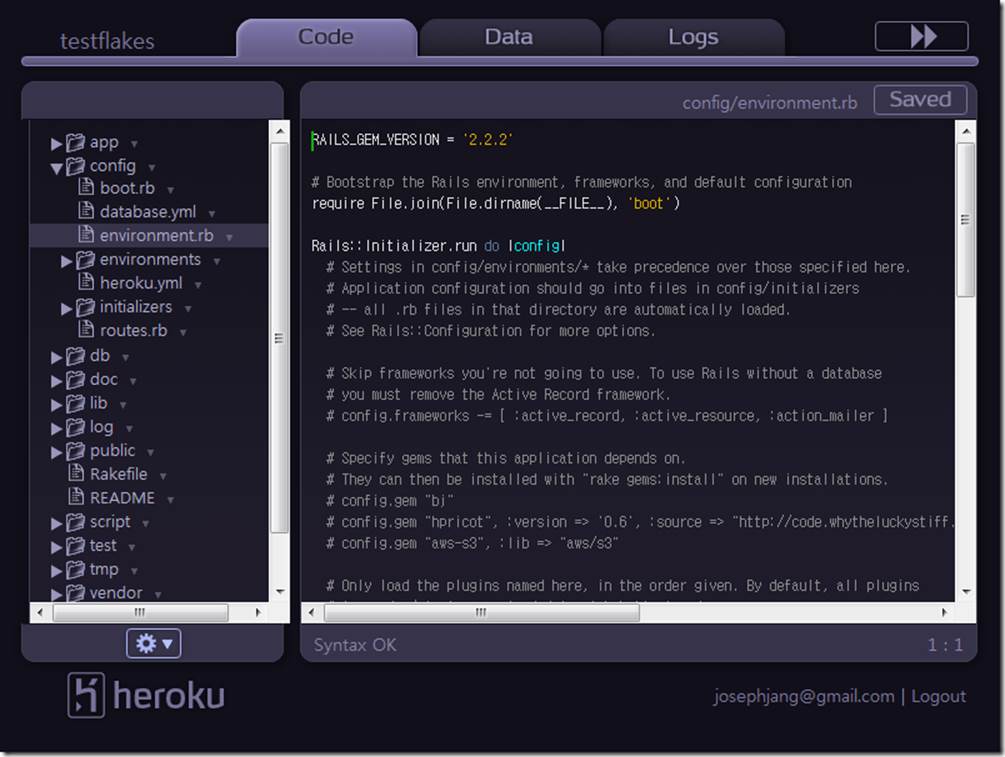Viewport: 1005px width, 757px height.
Task: Select the heroku.yml file name
Action: click(141, 283)
